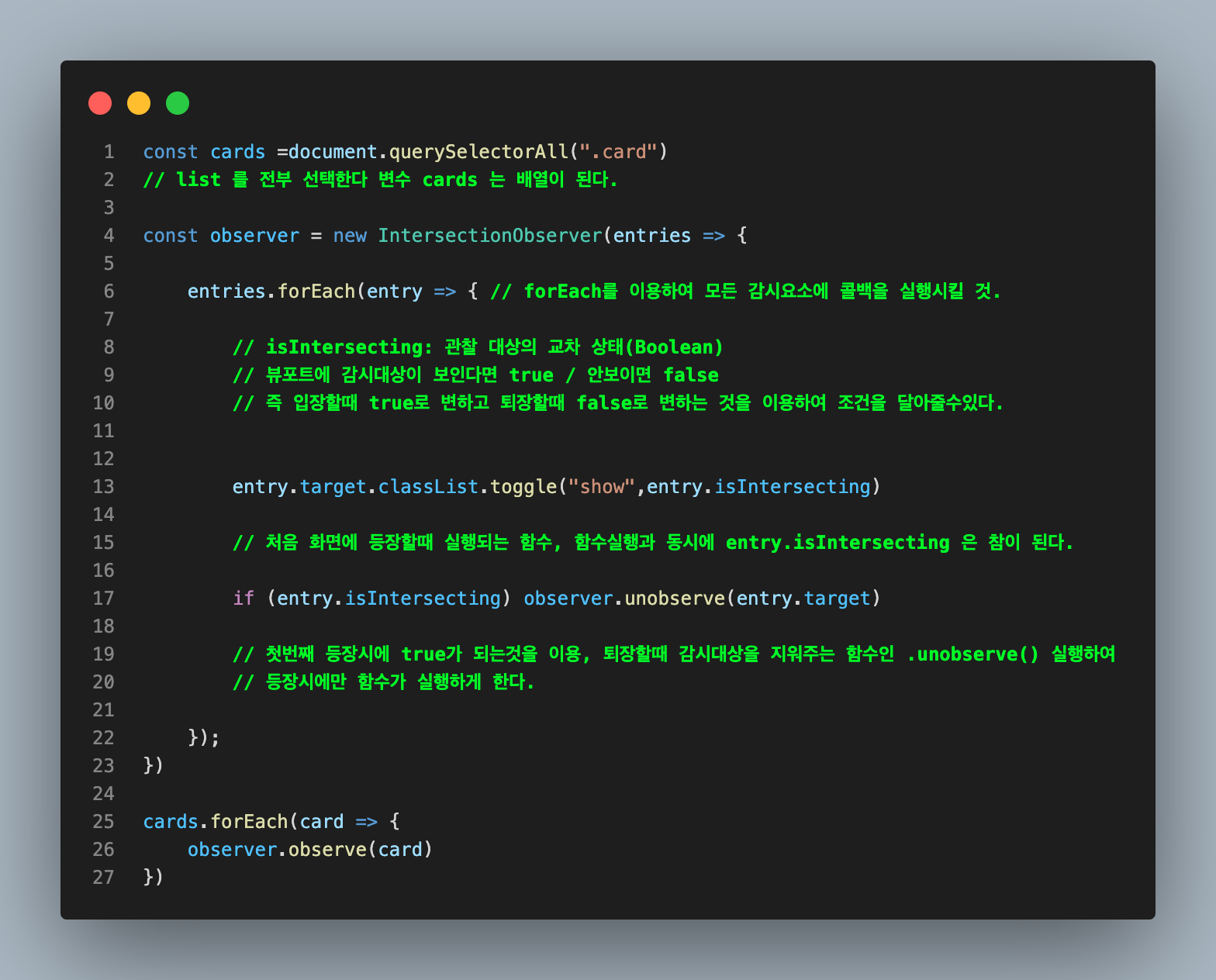Click the IntersectionObserver class name
The width and height of the screenshot is (1216, 980).
pos(489,236)
